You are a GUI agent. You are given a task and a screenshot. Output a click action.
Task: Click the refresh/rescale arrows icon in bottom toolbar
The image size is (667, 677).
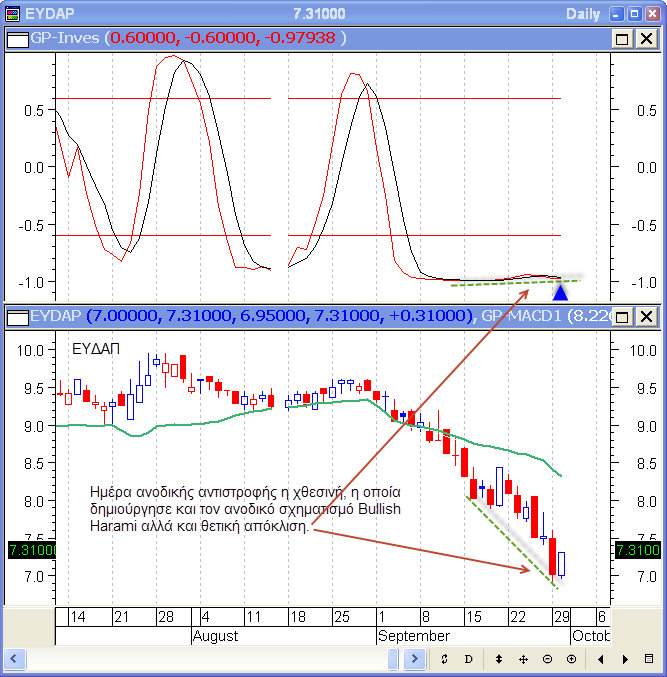click(444, 660)
